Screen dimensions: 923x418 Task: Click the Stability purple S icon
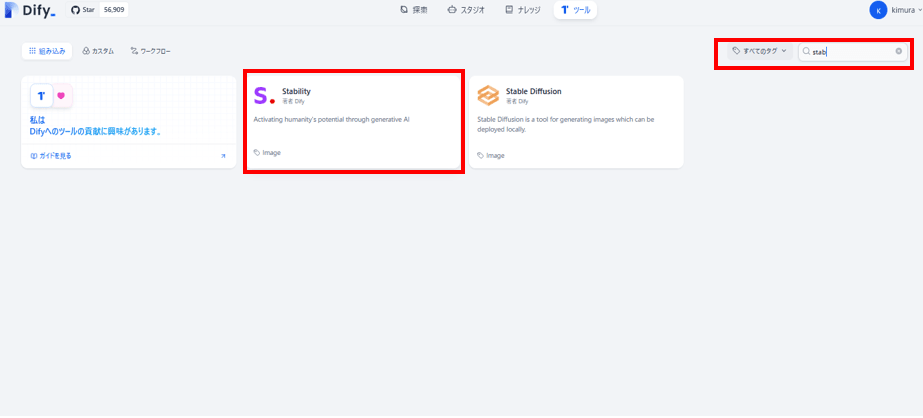(264, 95)
